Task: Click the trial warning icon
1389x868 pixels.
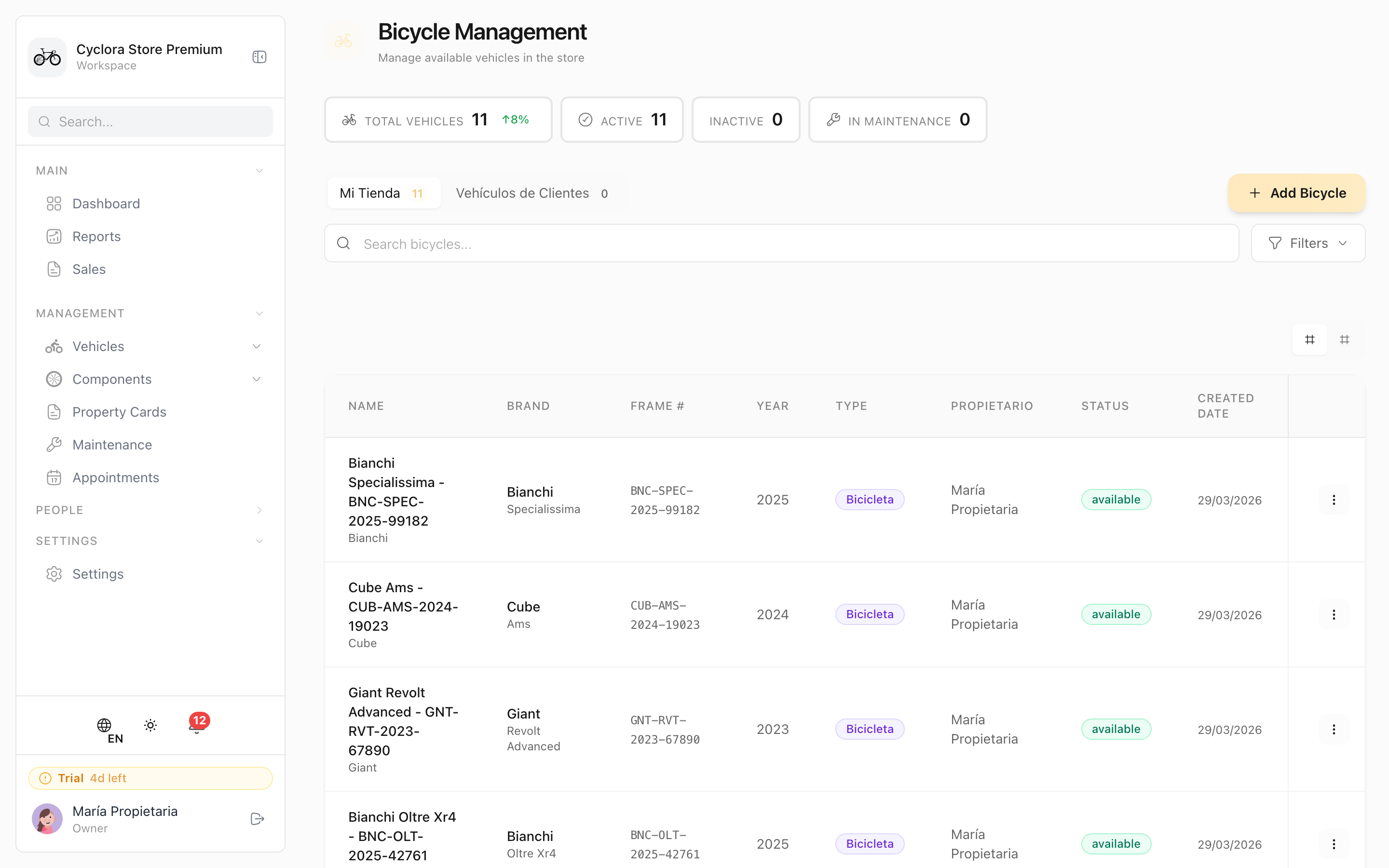Action: (x=45, y=778)
